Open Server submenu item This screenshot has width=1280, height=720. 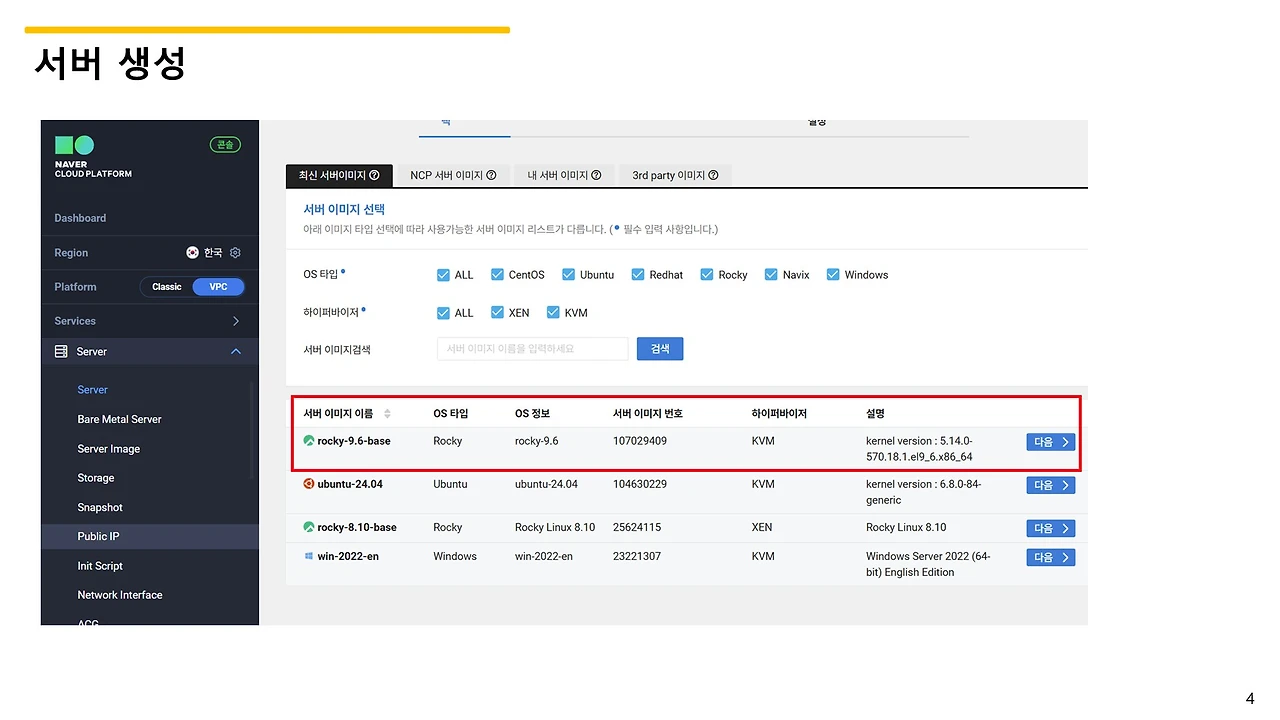click(x=93, y=390)
